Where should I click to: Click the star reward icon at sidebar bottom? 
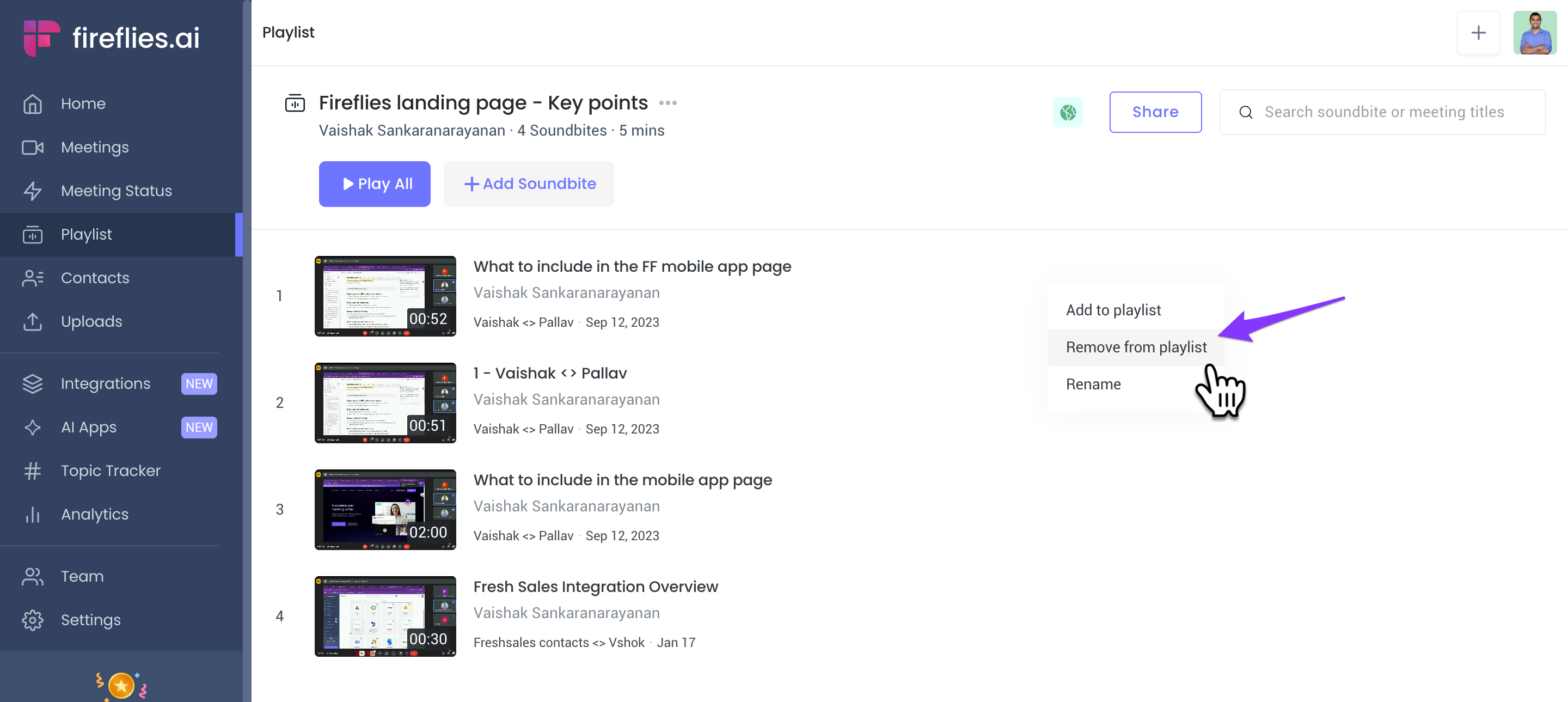(121, 686)
